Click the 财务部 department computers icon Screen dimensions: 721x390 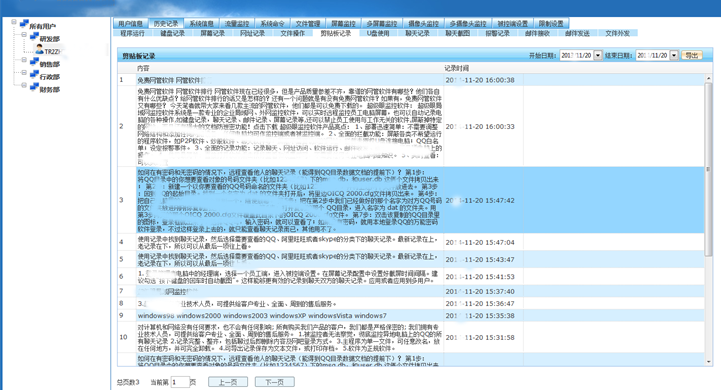[x=34, y=87]
